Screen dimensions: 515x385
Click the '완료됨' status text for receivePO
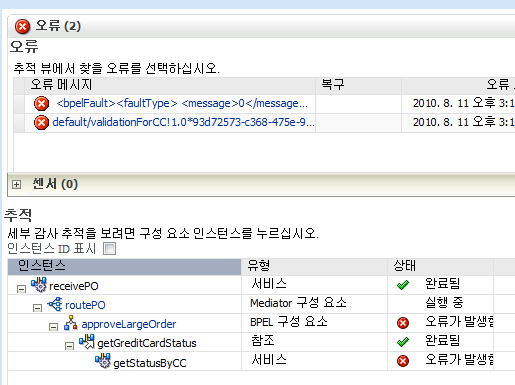tap(443, 284)
